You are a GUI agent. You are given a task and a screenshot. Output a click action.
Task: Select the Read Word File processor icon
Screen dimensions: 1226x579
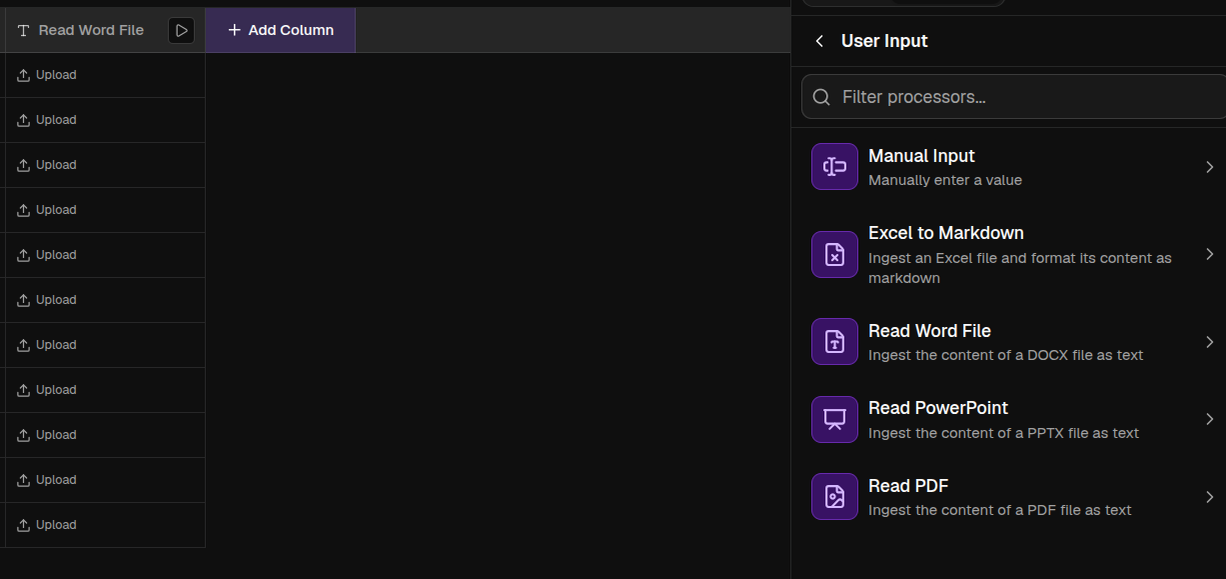click(x=834, y=341)
